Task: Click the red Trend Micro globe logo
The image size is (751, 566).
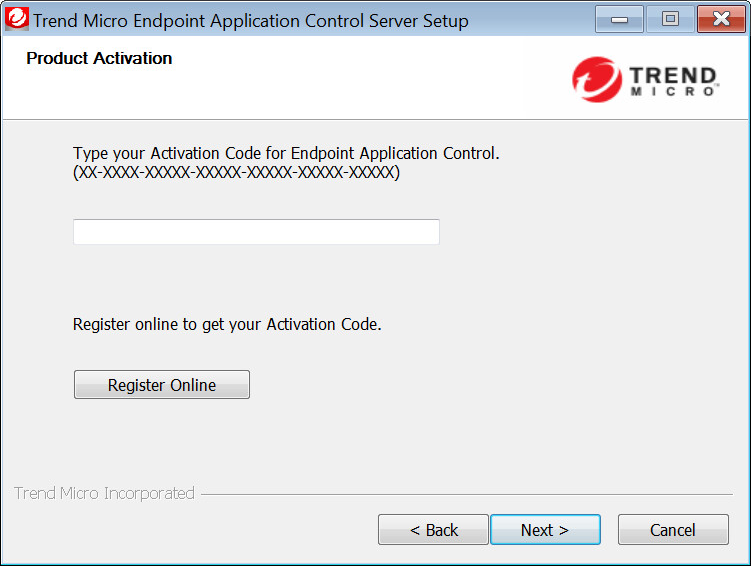Action: point(596,80)
